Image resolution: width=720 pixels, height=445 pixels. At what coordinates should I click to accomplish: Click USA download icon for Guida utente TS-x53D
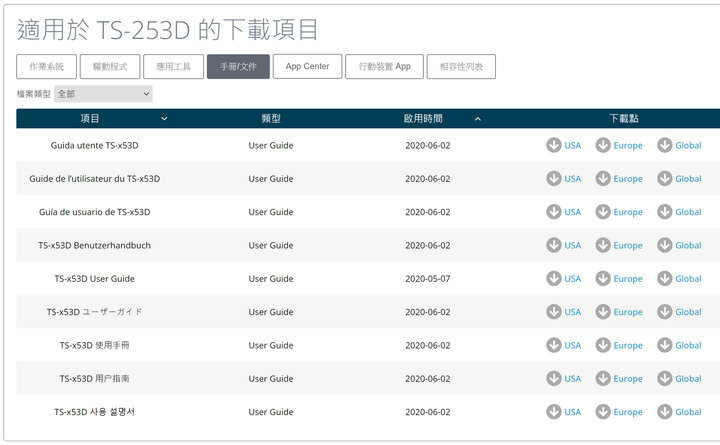[554, 145]
